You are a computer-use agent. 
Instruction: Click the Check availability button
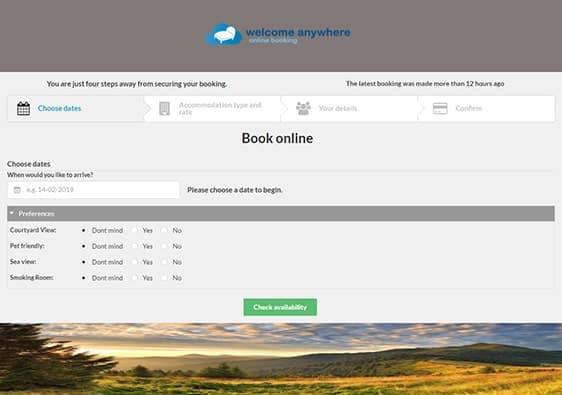click(x=280, y=307)
